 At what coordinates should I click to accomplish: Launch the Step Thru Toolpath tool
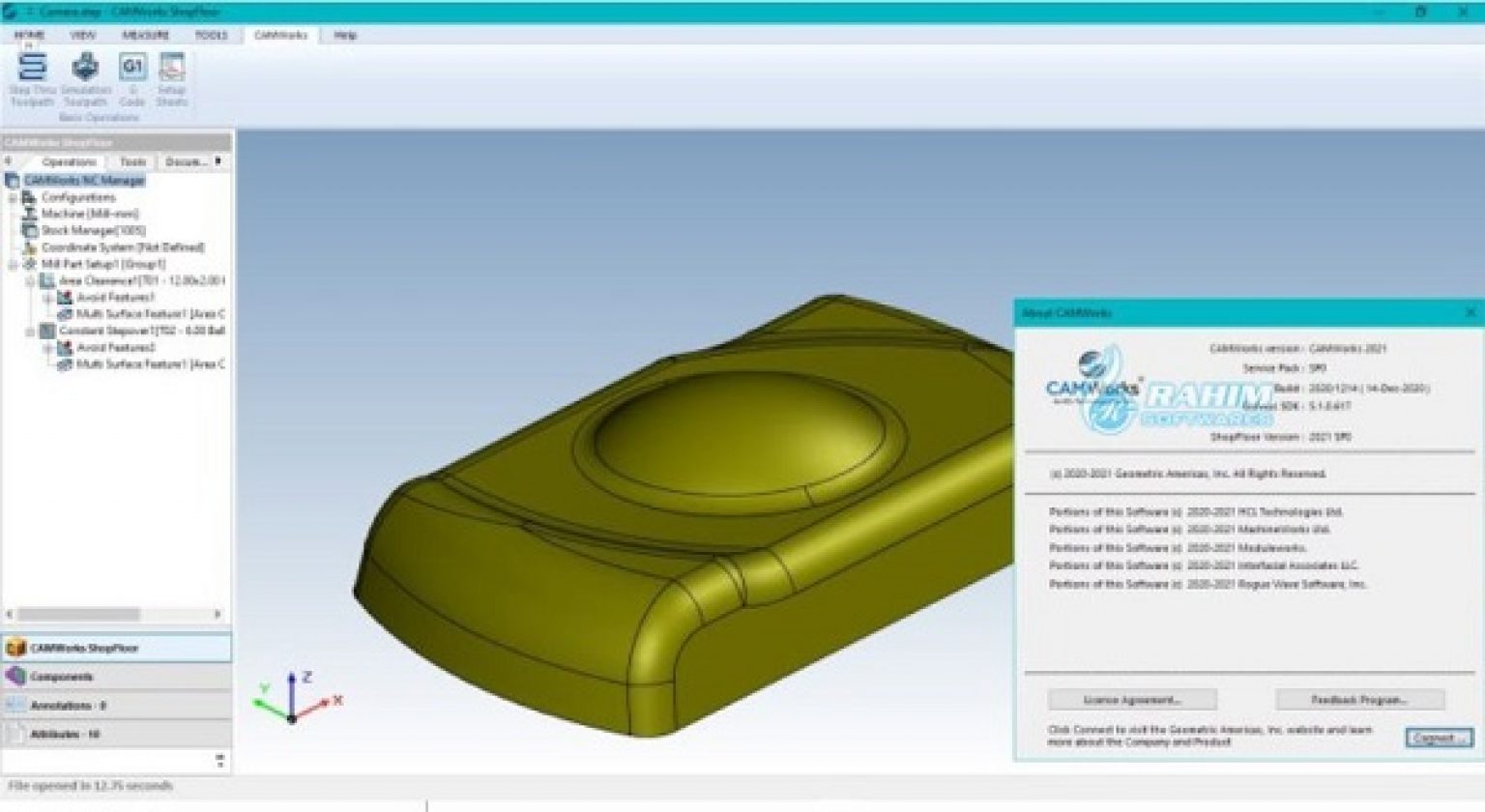(x=32, y=79)
